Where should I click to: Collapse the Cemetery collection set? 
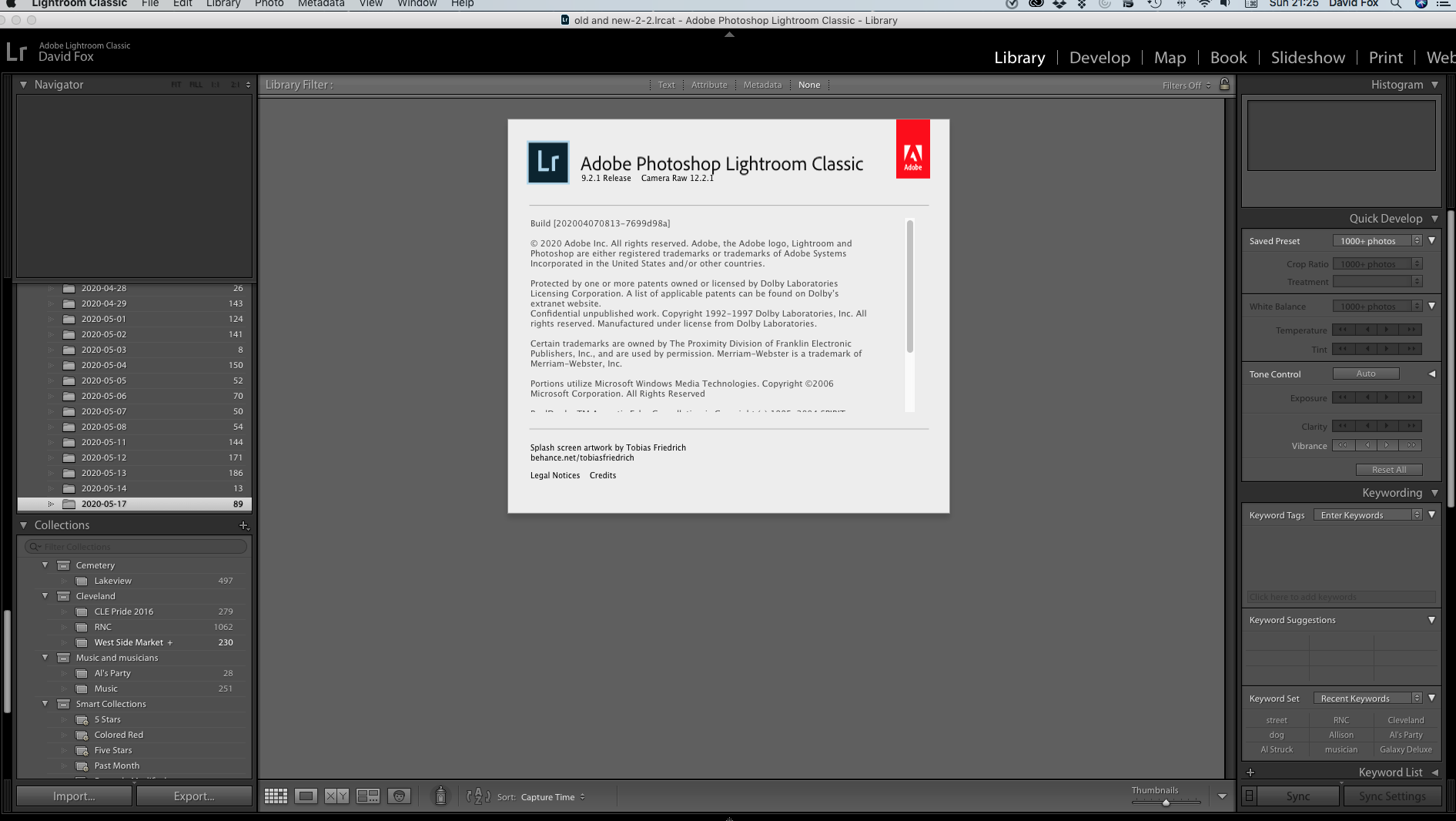(x=45, y=565)
